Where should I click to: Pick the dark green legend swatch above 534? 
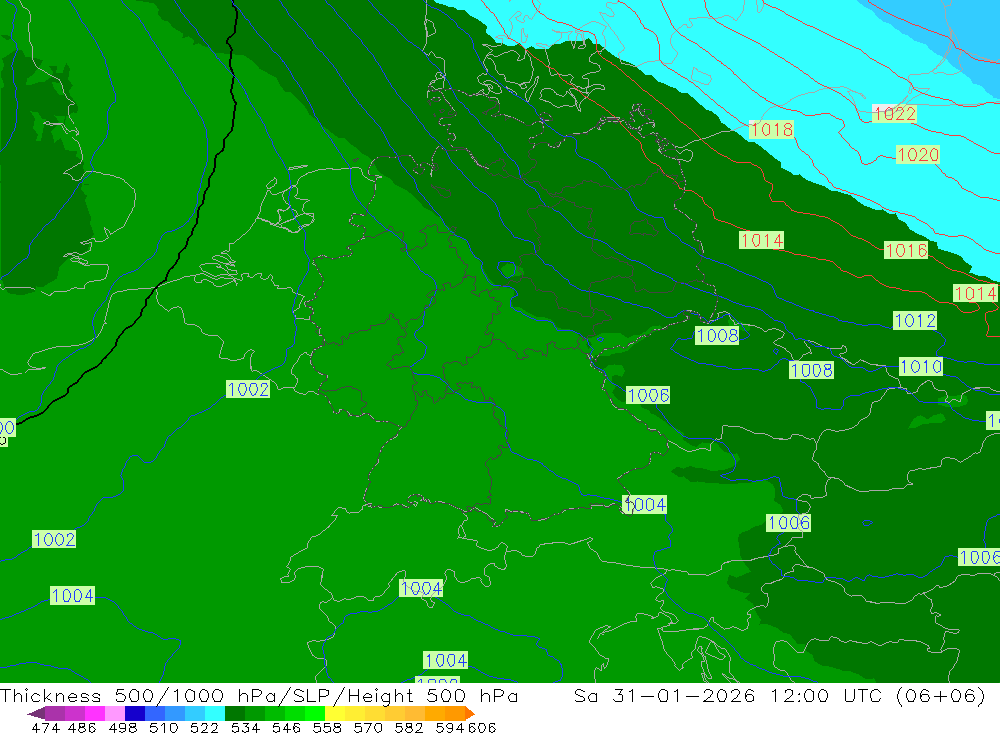click(x=235, y=713)
